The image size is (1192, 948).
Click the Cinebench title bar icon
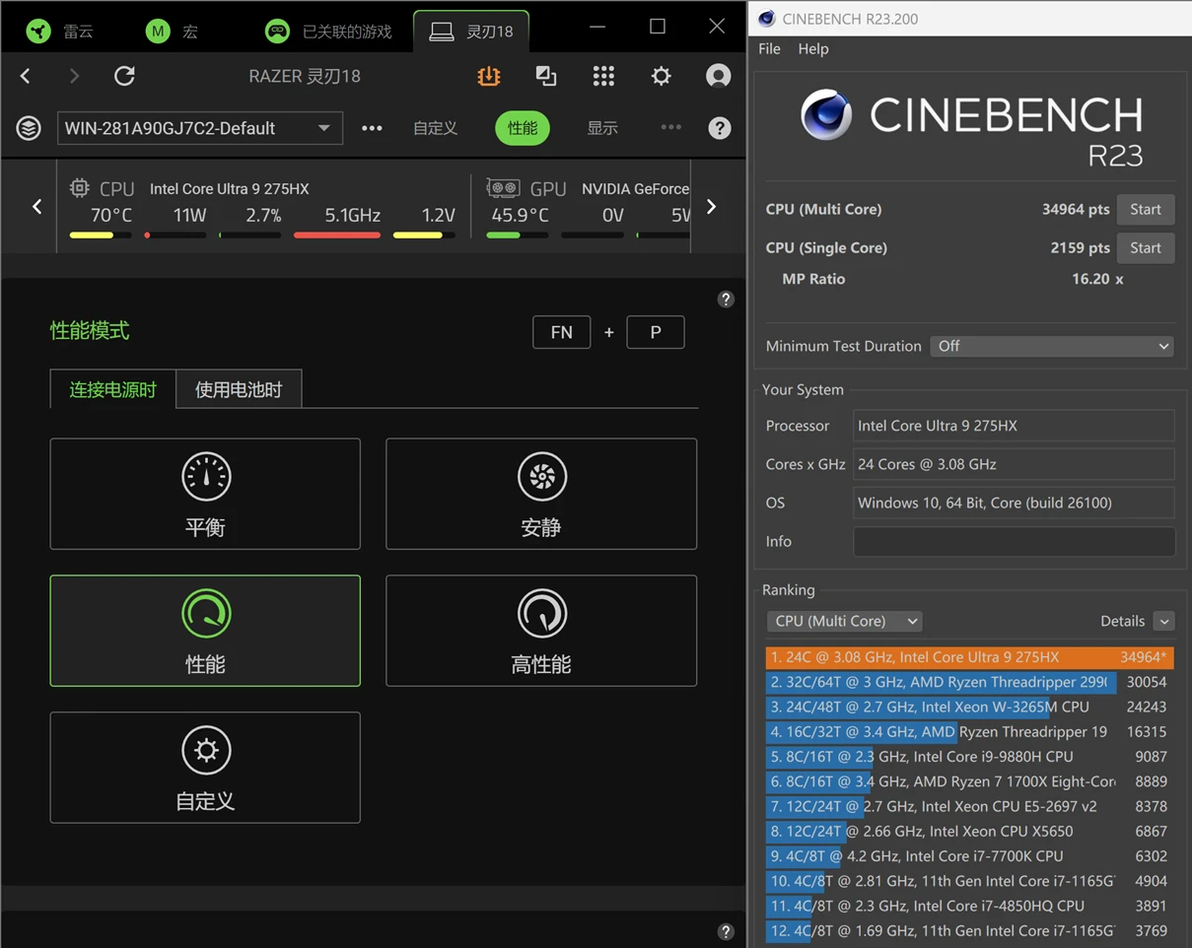point(766,18)
